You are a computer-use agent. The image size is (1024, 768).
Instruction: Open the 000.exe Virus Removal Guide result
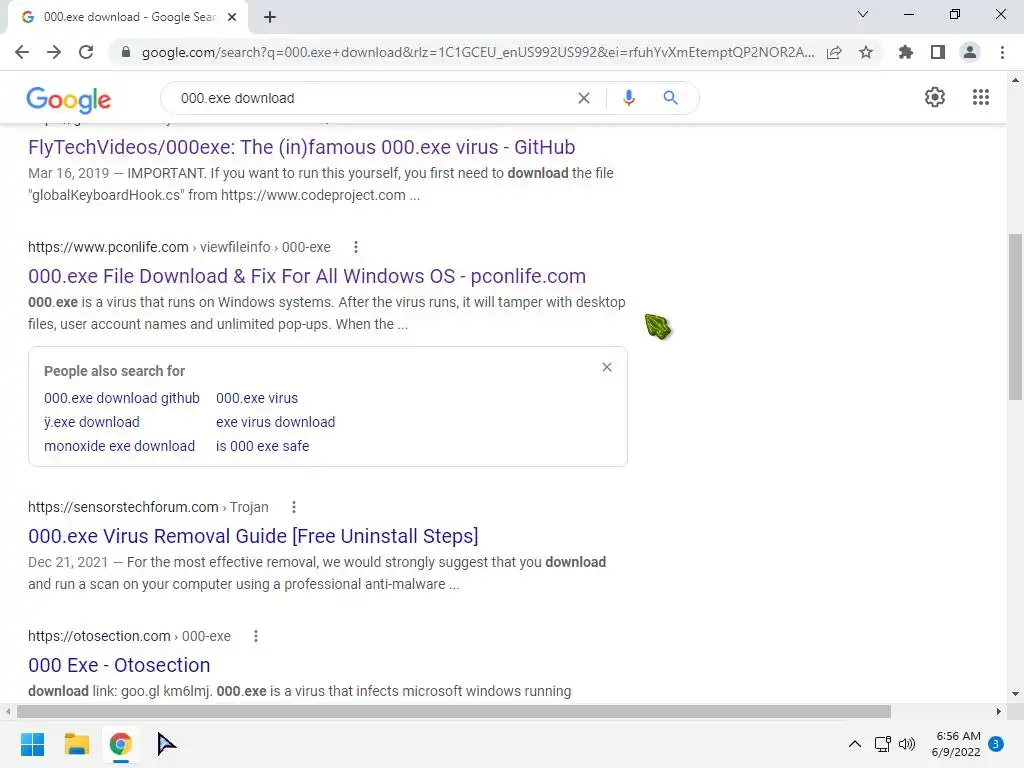(x=253, y=536)
